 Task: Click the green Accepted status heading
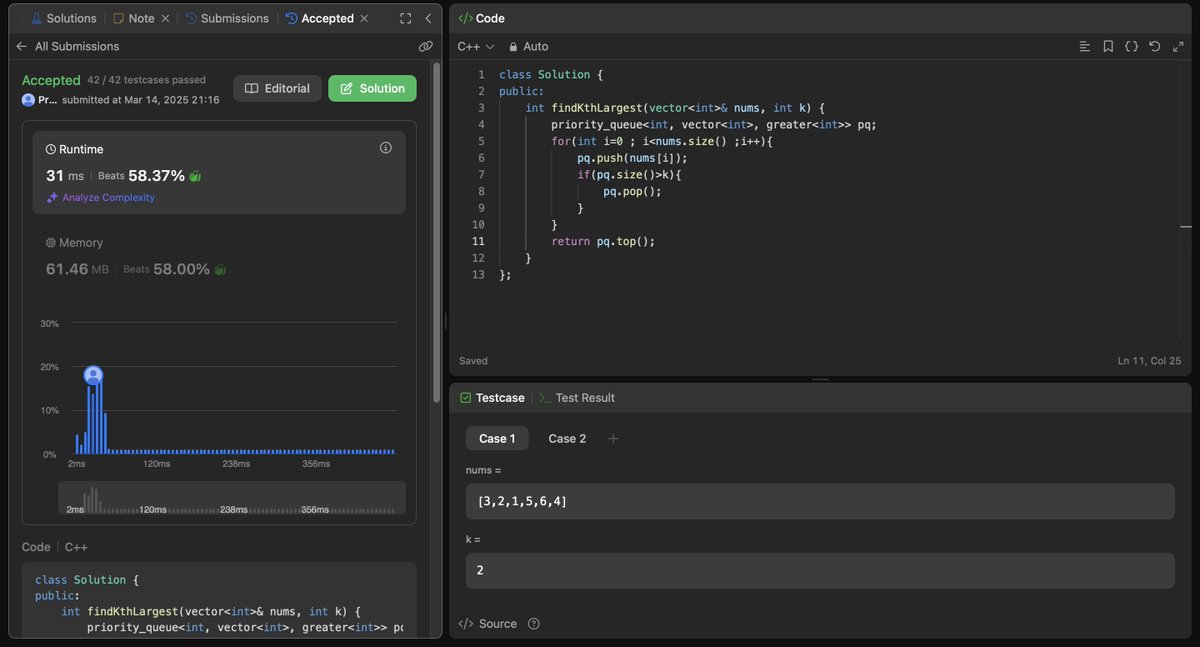point(51,80)
